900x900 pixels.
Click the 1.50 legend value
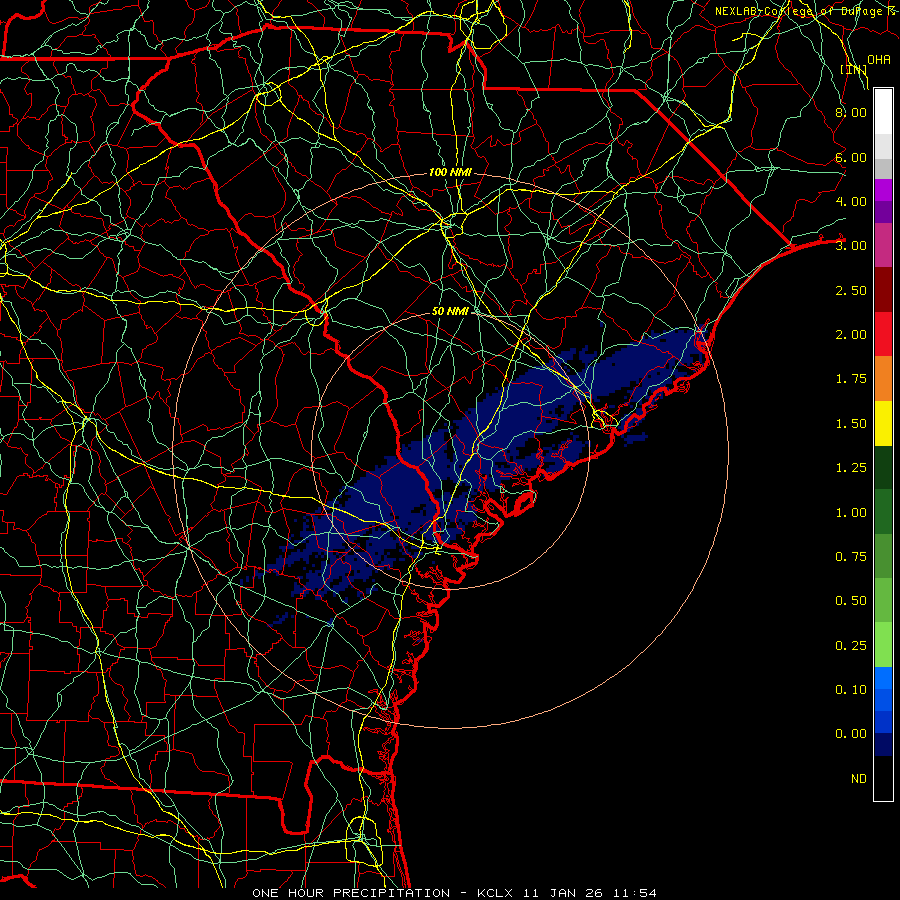[x=851, y=424]
